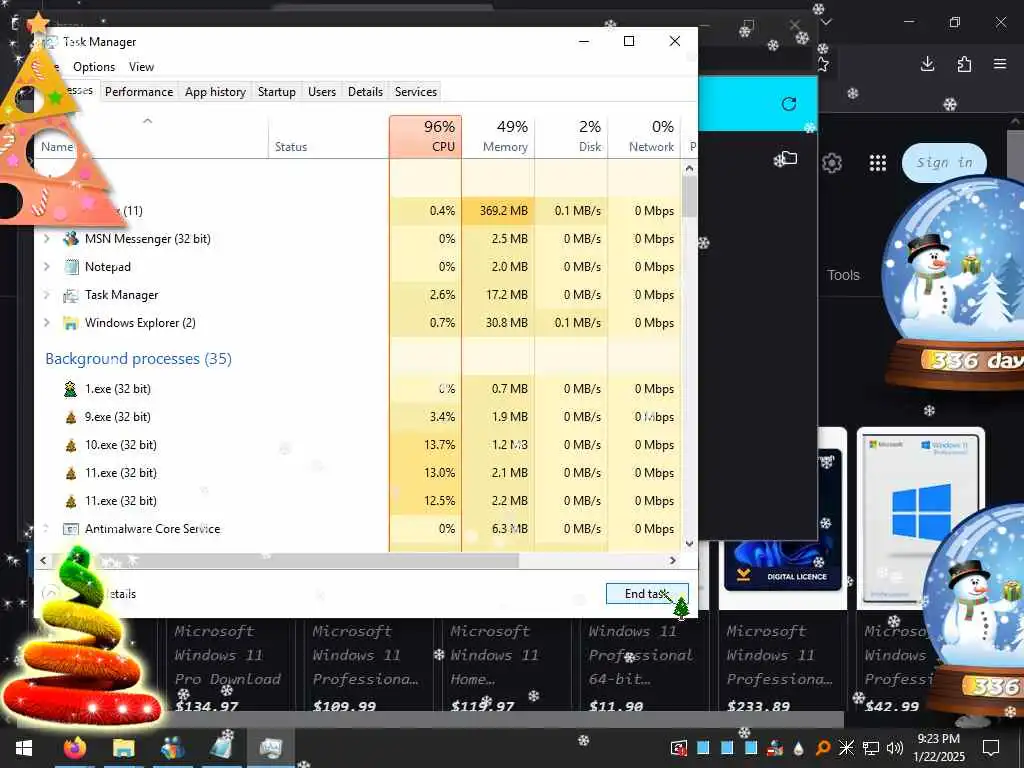
Task: Open the Google settings gear icon
Action: pyautogui.click(x=832, y=163)
